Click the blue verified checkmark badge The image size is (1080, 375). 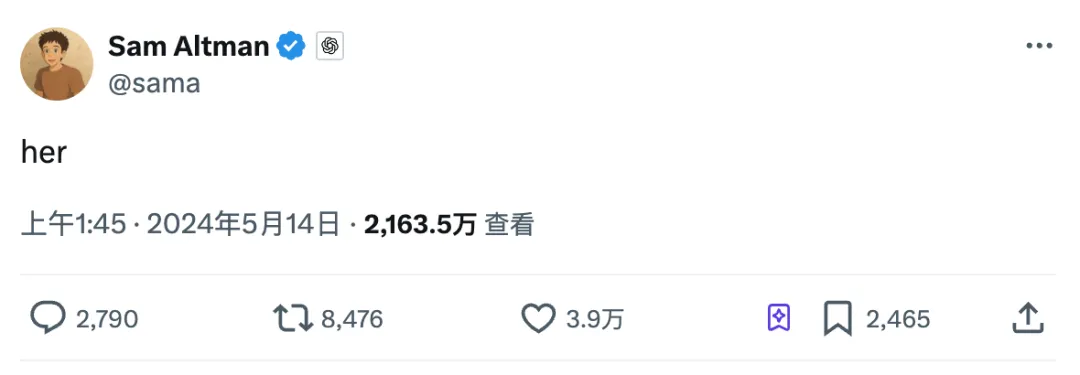[291, 46]
